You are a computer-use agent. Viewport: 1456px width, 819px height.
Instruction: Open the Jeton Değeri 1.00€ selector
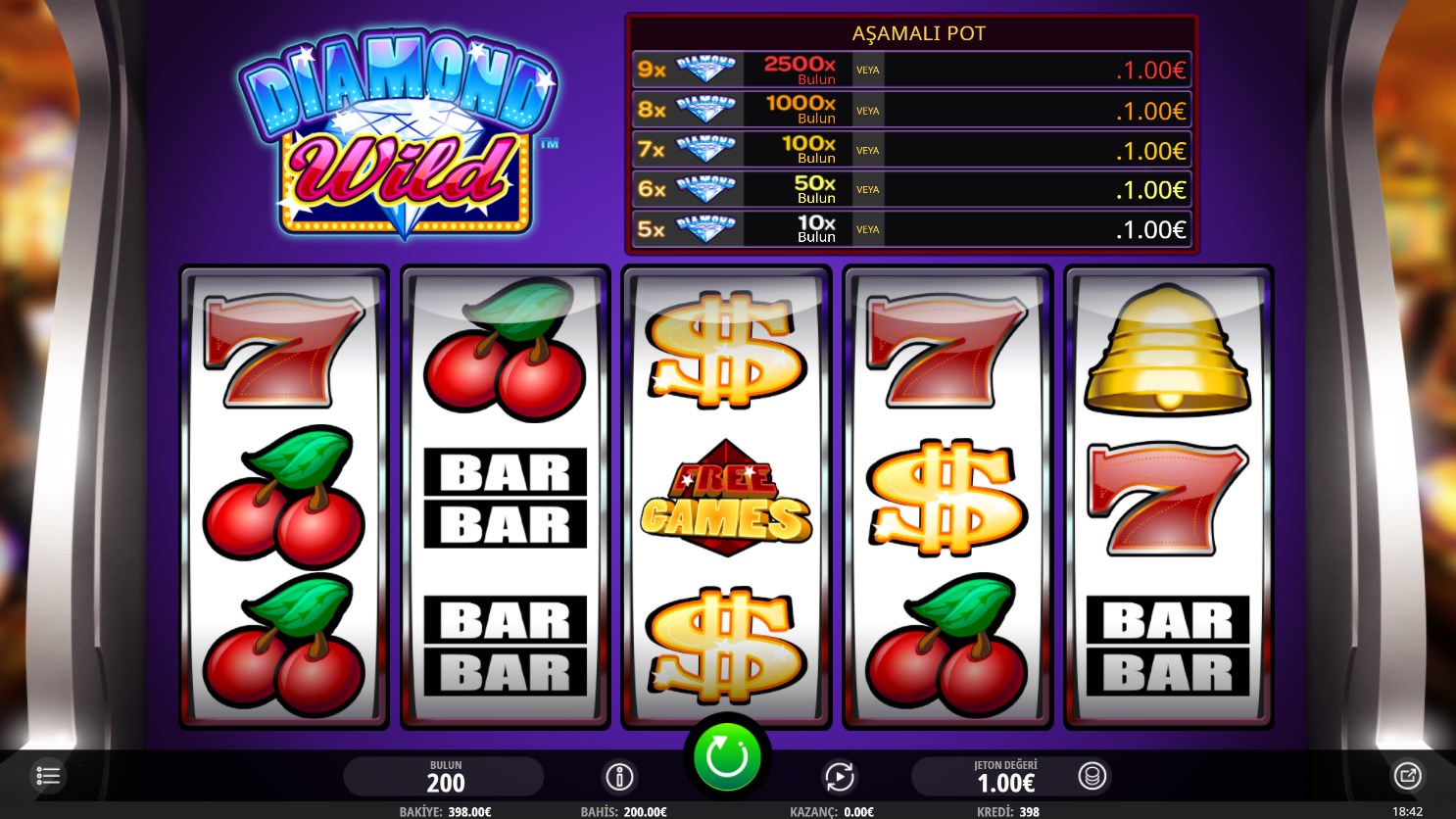click(1006, 776)
